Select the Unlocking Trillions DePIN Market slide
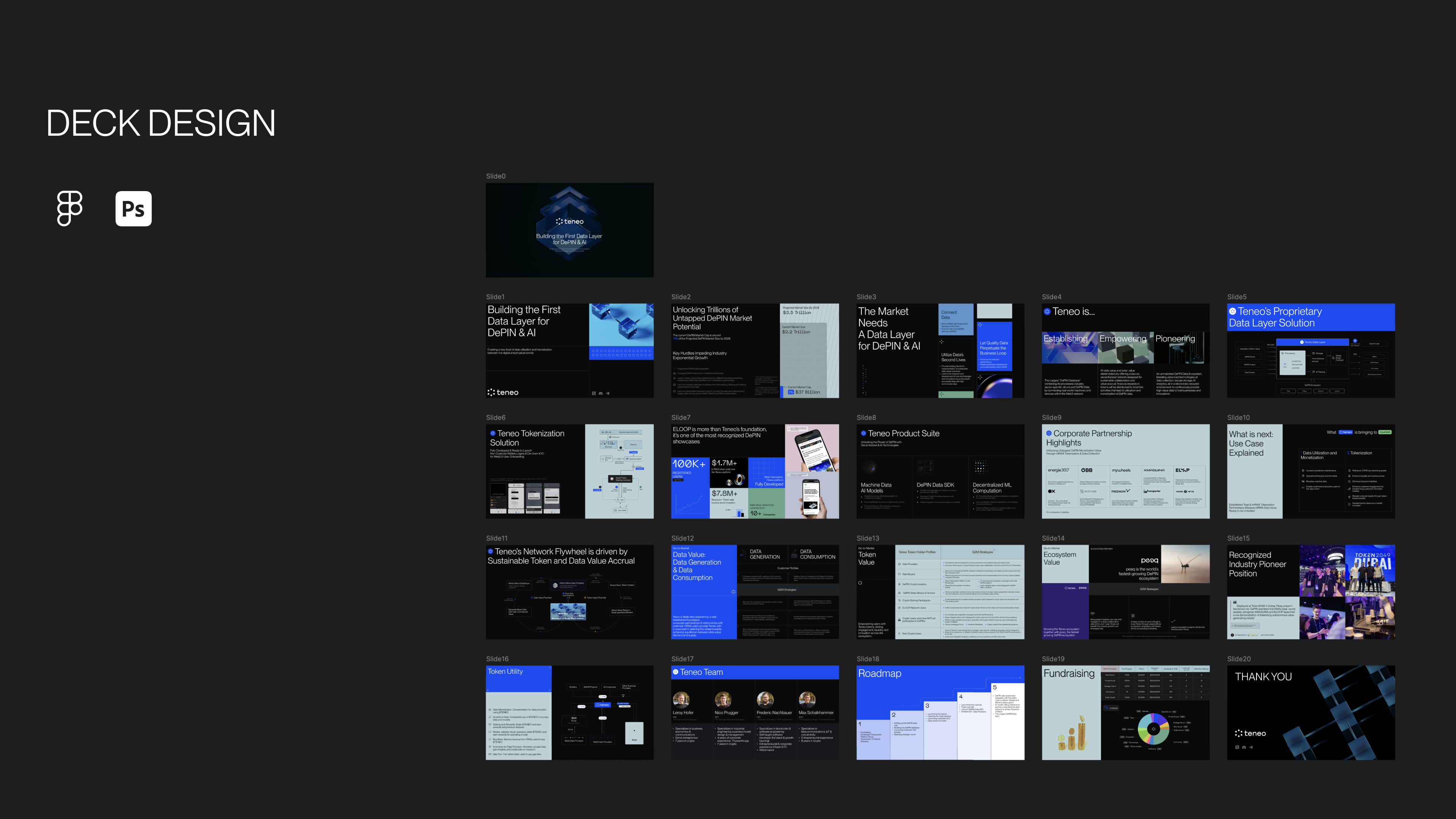The image size is (1456, 819). click(x=755, y=350)
